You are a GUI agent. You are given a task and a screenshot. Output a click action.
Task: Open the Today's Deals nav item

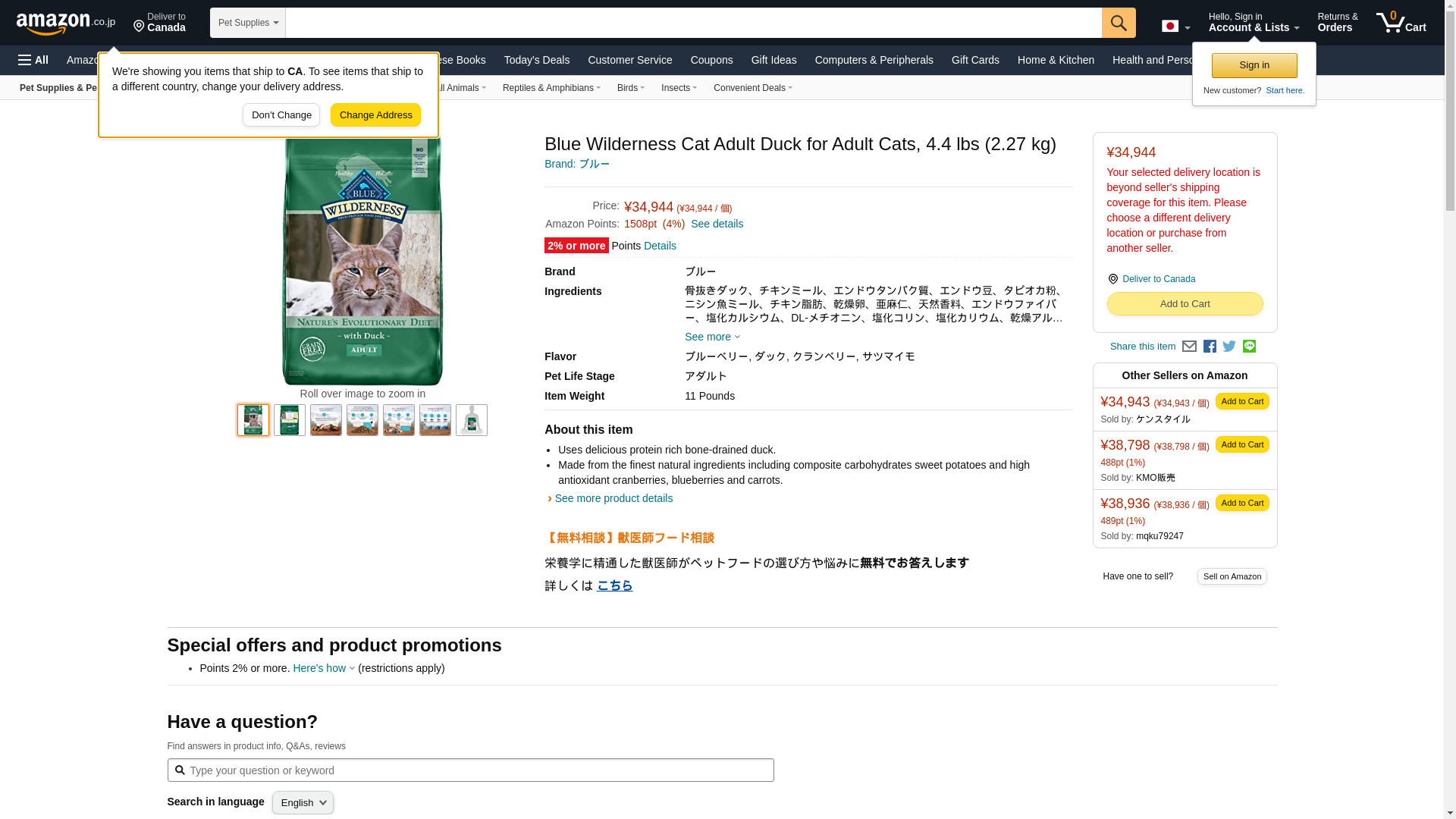coord(536,60)
